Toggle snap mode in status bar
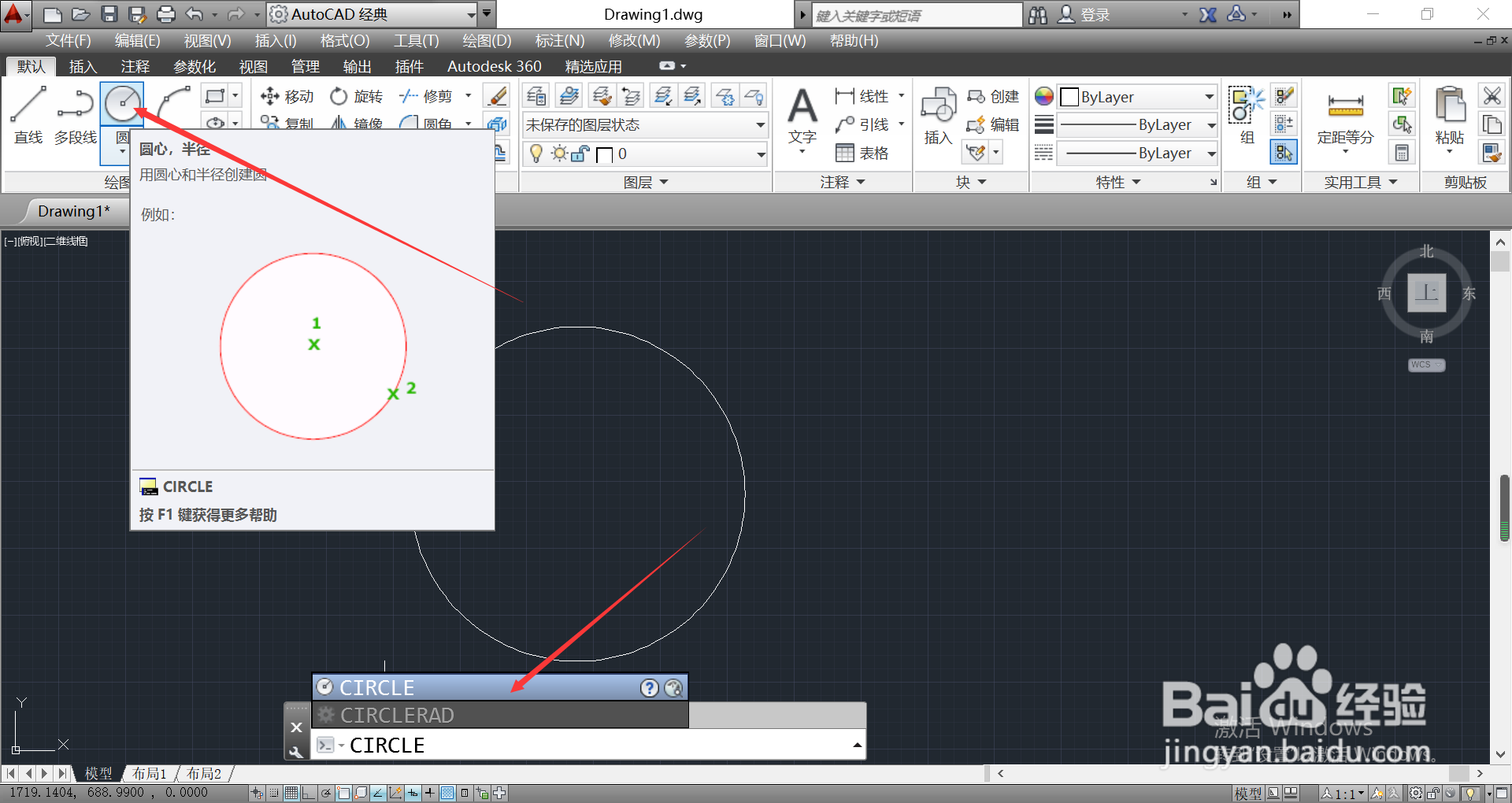The height and width of the screenshot is (803, 1512). click(x=274, y=793)
